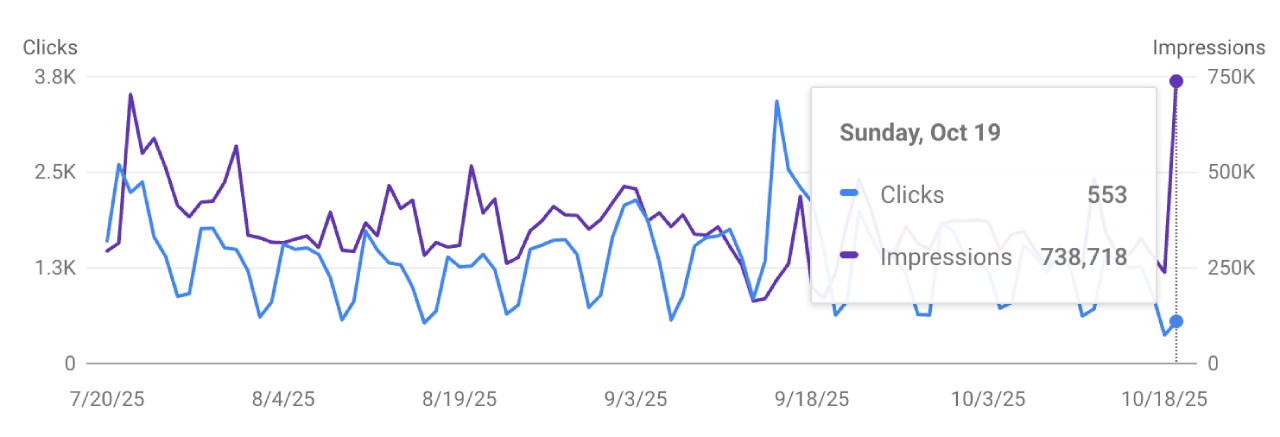Click the blue Clicks swatch in the tooltip
This screenshot has width=1280, height=437.
point(851,194)
